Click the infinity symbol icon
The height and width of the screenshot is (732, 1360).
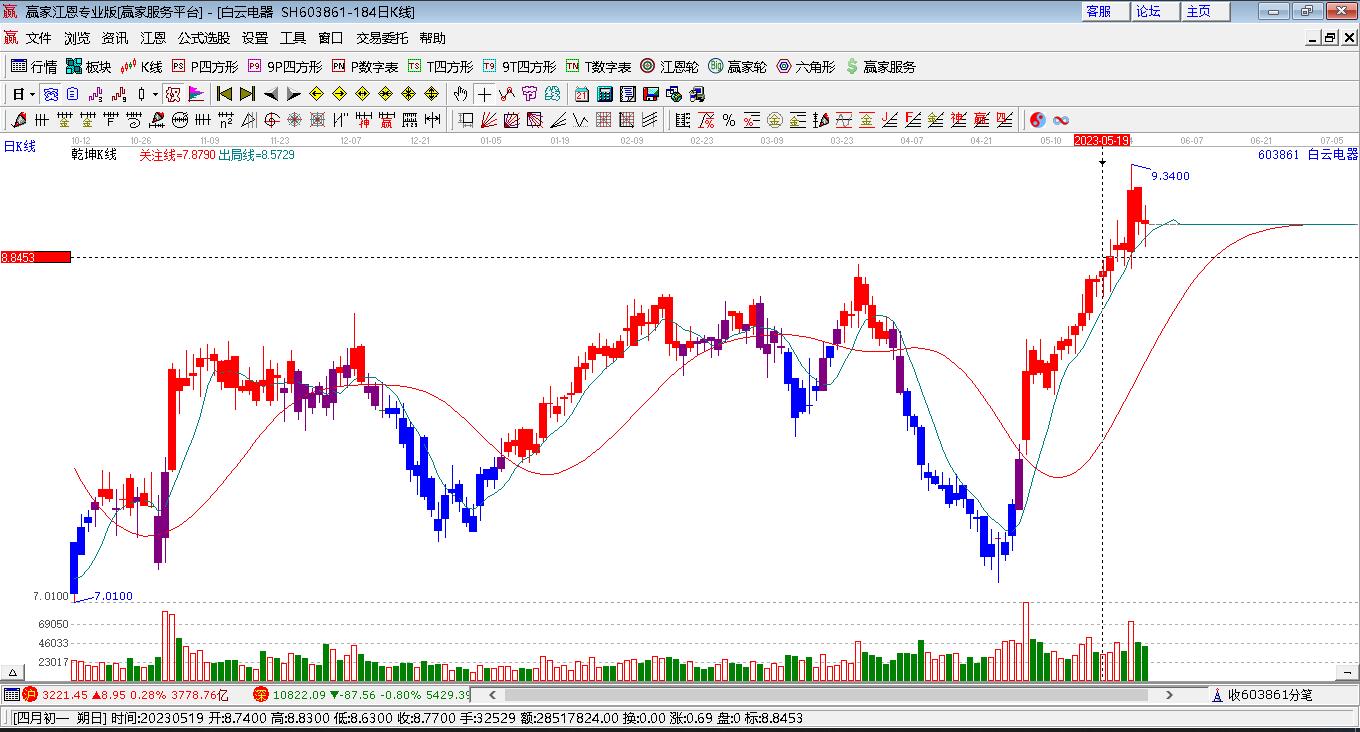(x=1061, y=120)
